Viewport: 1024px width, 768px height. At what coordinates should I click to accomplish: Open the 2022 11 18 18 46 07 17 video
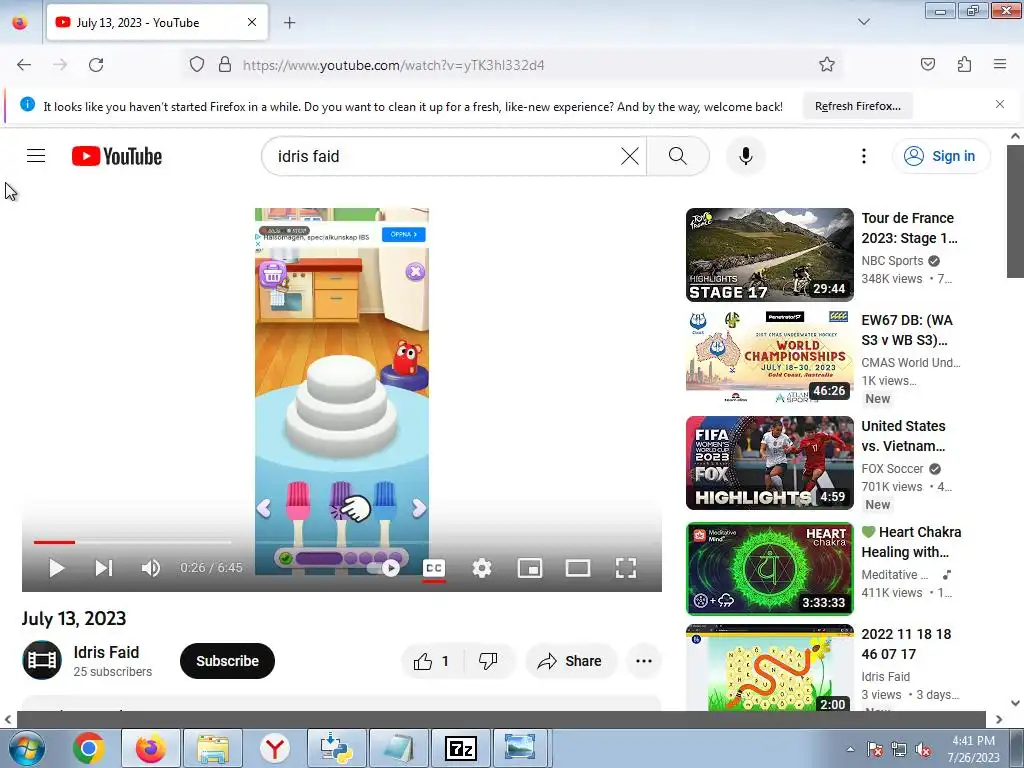click(769, 667)
